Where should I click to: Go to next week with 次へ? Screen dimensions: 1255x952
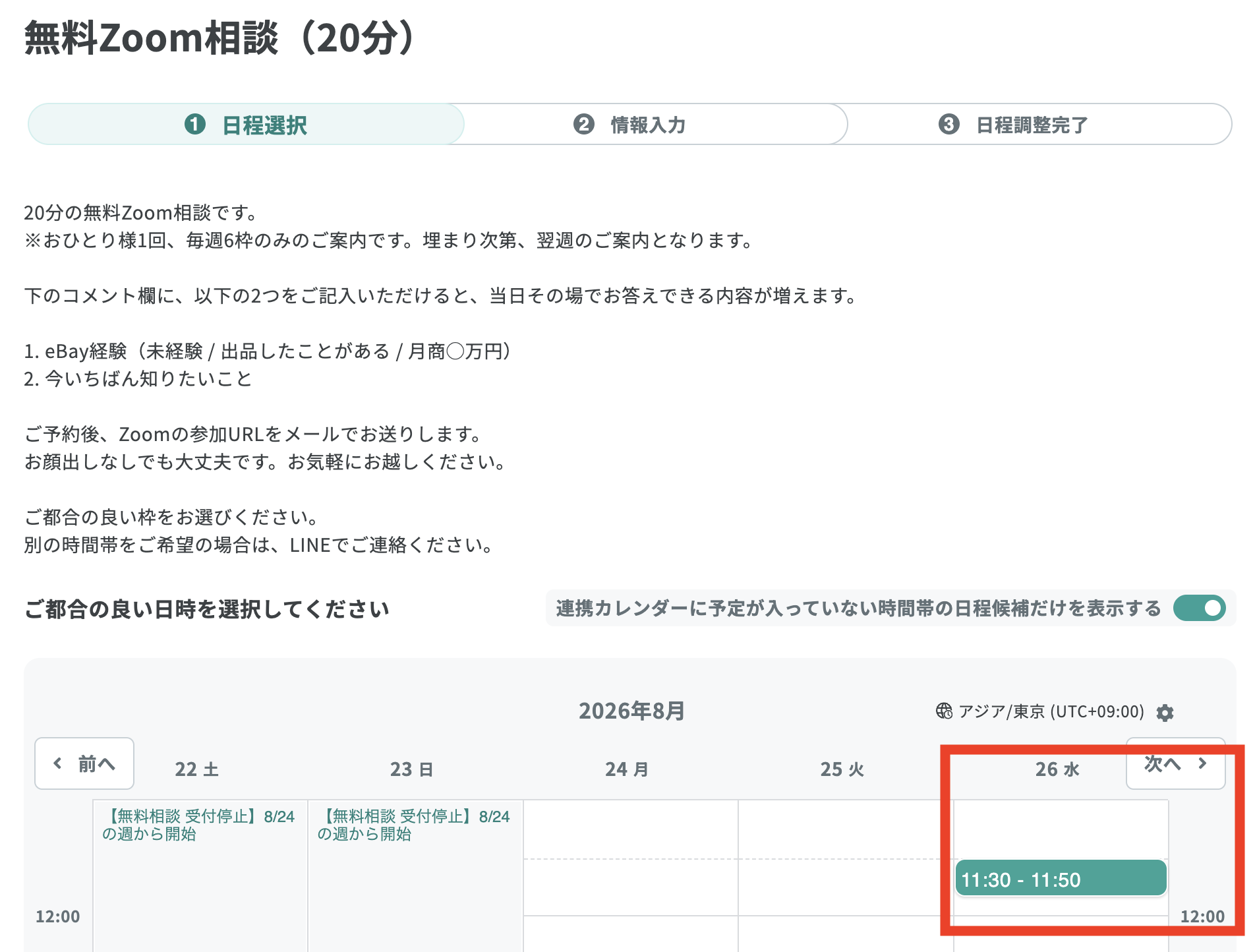[1175, 763]
